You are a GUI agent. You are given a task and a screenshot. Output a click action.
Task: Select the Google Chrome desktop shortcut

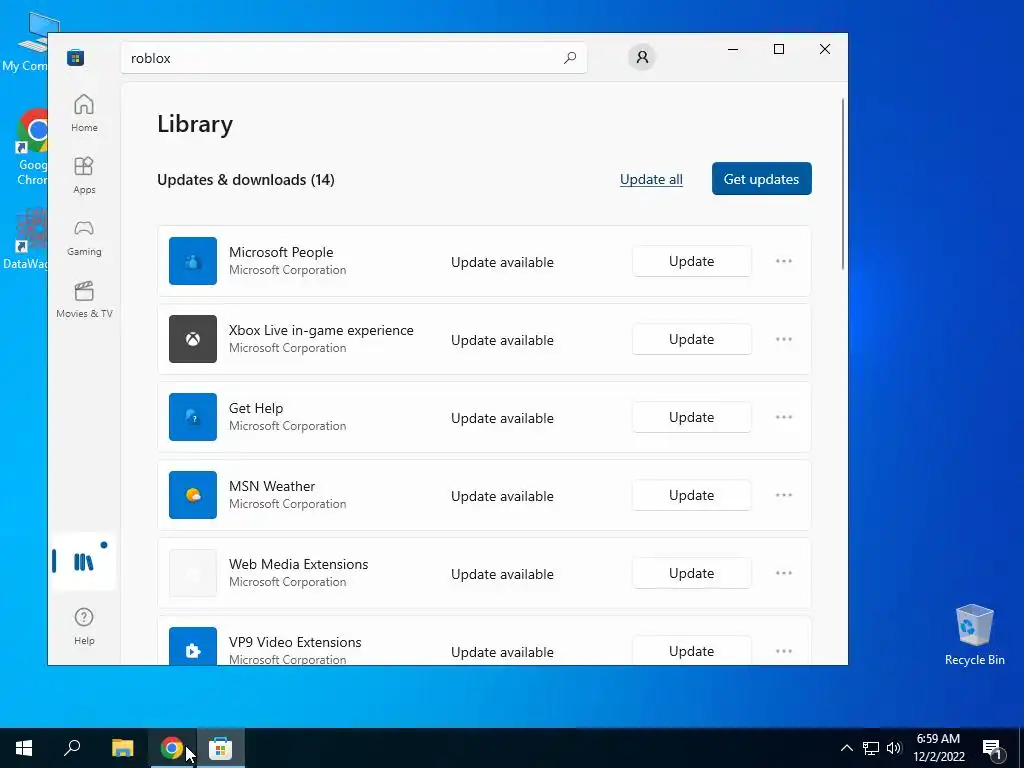[x=31, y=148]
